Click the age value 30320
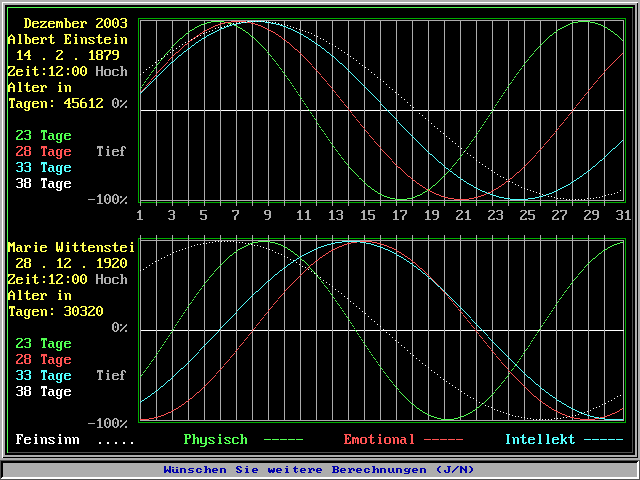This screenshot has height=480, width=640. point(84,311)
